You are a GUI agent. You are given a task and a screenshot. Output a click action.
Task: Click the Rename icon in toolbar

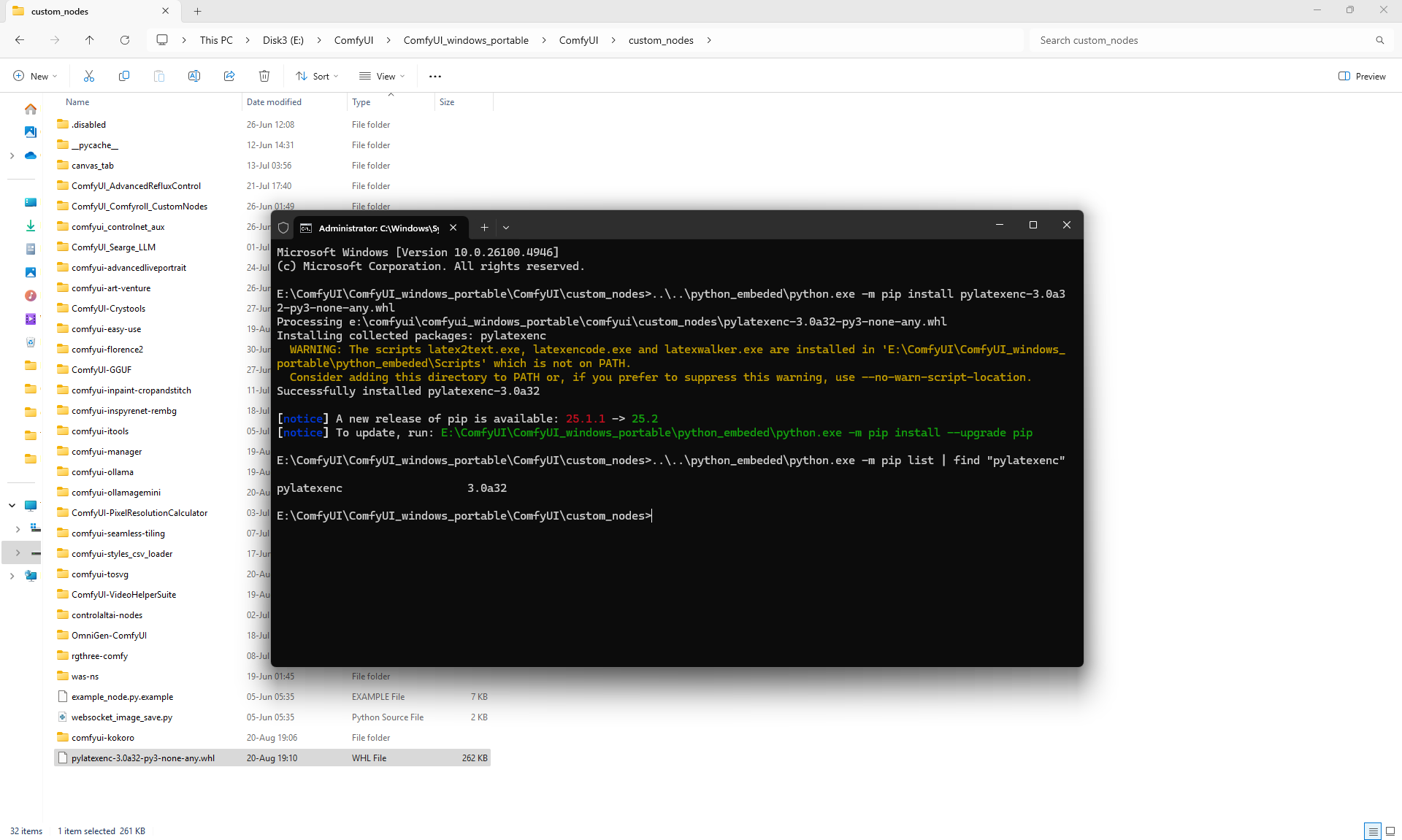[x=194, y=76]
